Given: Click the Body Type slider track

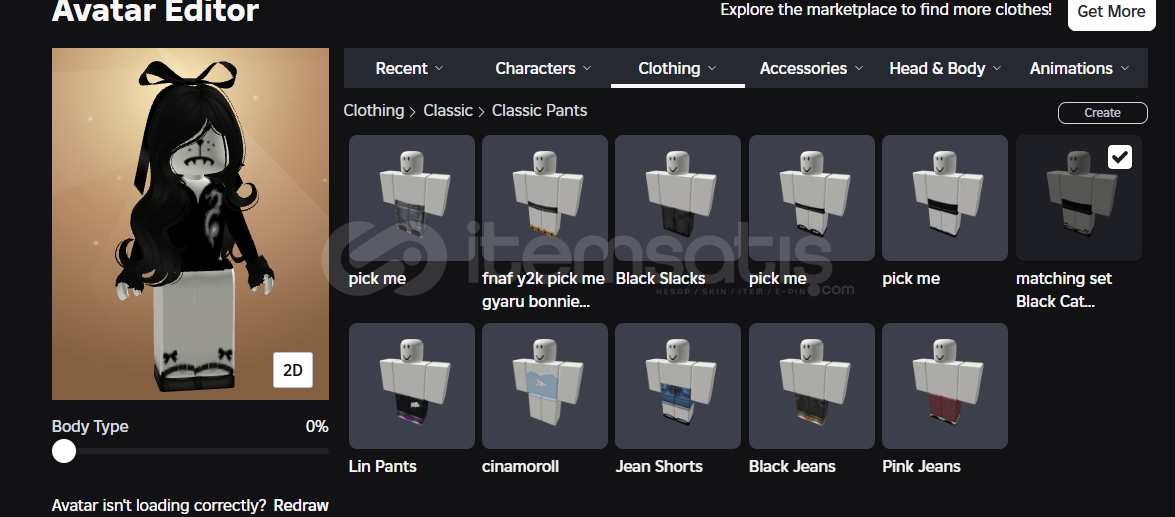Looking at the screenshot, I should click(x=190, y=451).
